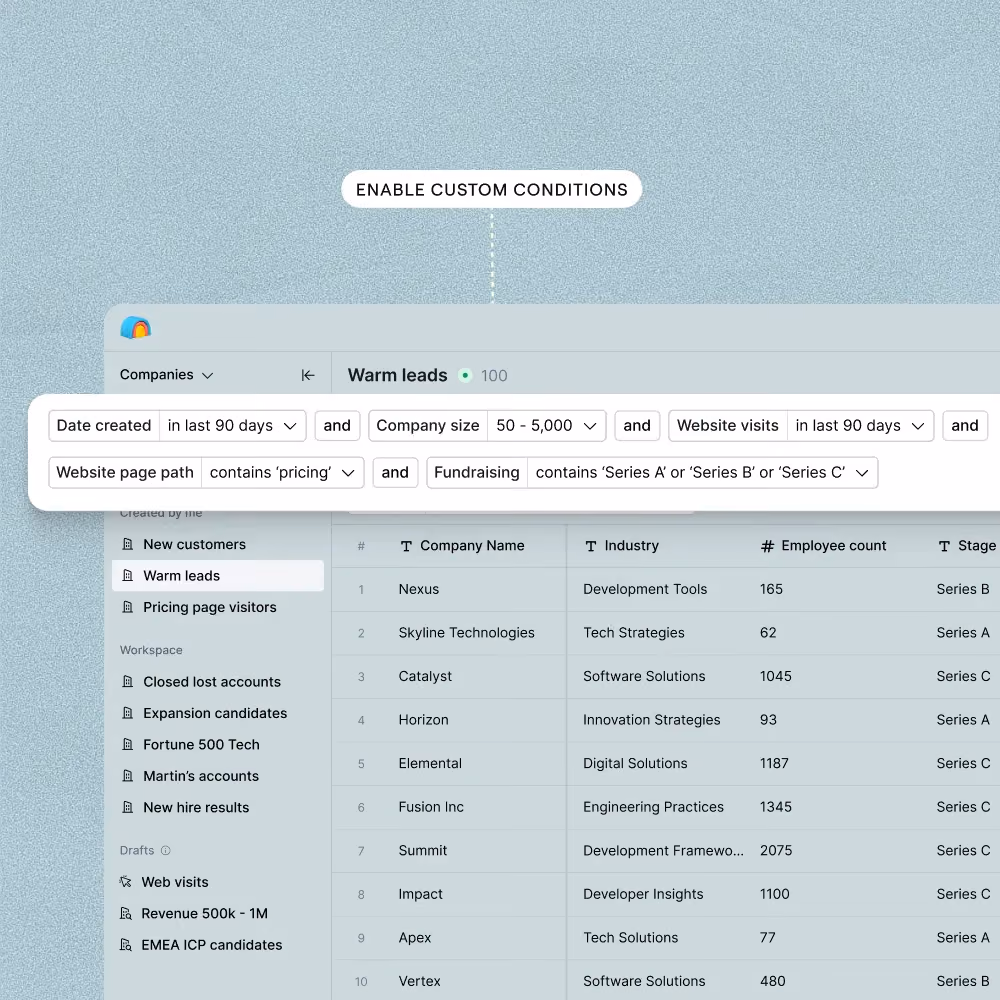Click the building icon beside Pricing page visitors
The width and height of the screenshot is (1000, 1000).
coord(128,607)
